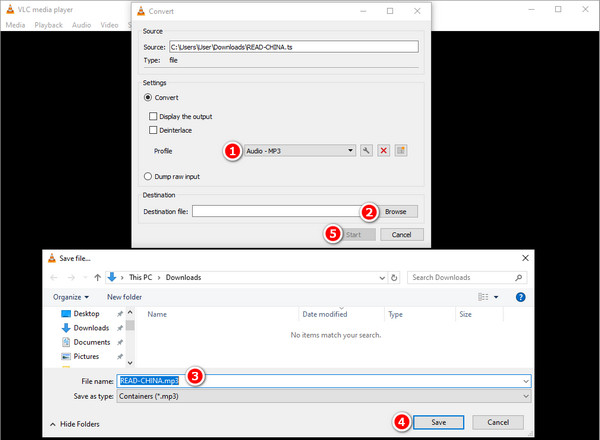
Task: Select Documents in the navigation pane
Action: click(x=92, y=342)
